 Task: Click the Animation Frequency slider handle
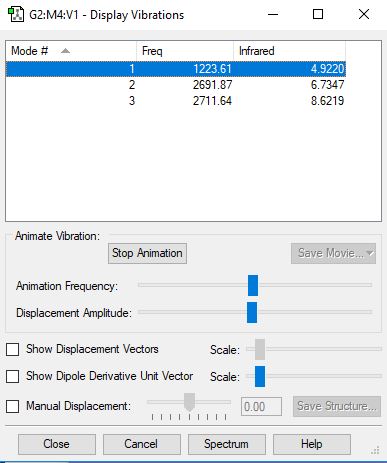coord(253,285)
